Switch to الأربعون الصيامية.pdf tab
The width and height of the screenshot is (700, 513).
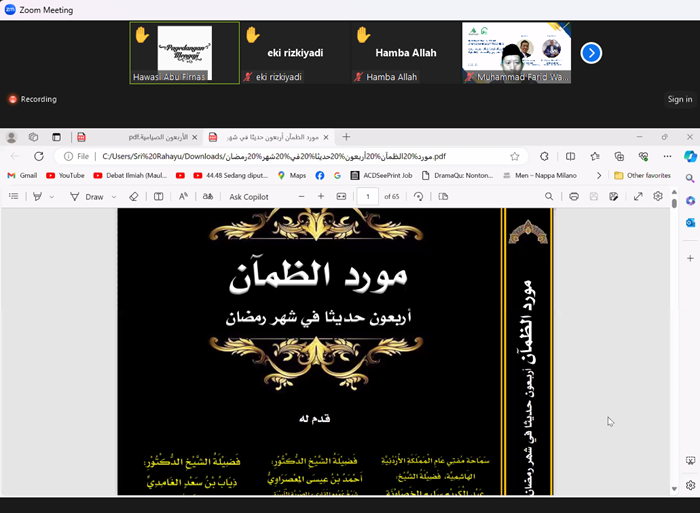(x=137, y=137)
